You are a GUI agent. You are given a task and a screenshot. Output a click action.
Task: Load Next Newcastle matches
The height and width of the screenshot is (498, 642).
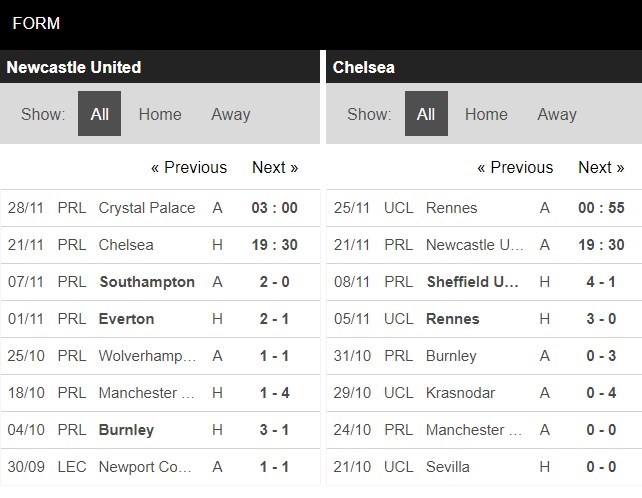point(275,167)
